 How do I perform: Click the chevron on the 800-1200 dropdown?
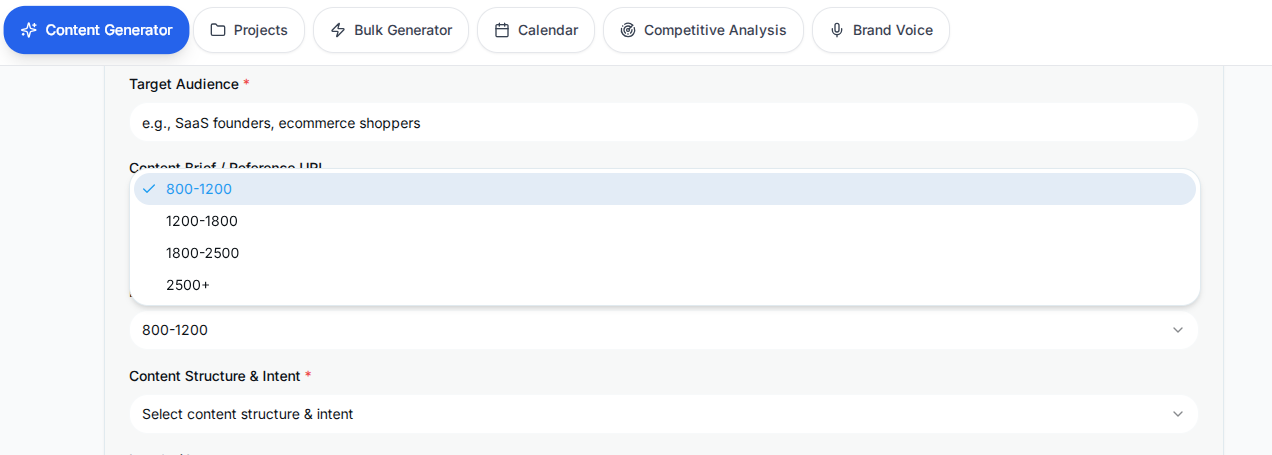(1178, 330)
